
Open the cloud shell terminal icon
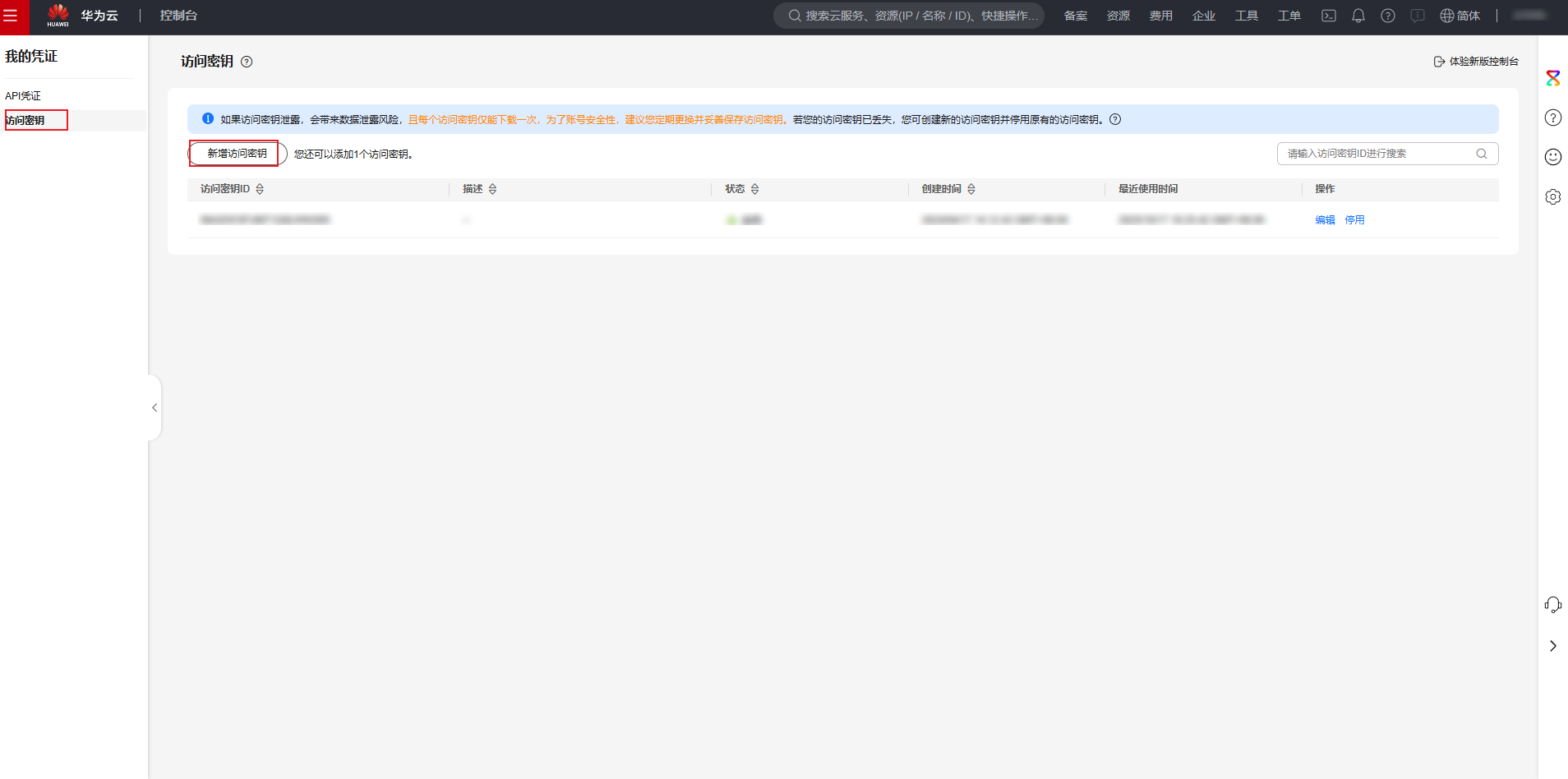(1328, 16)
